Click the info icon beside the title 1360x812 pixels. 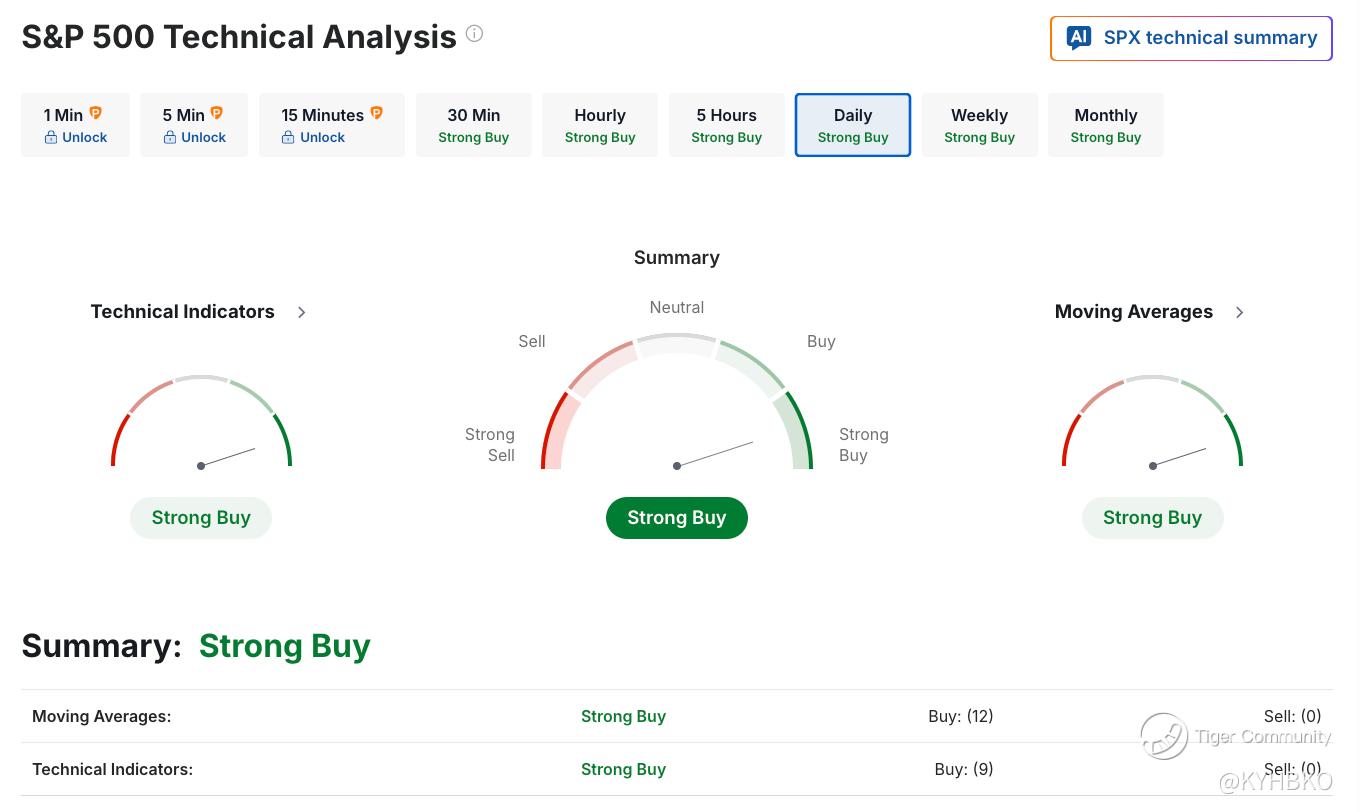[x=475, y=34]
